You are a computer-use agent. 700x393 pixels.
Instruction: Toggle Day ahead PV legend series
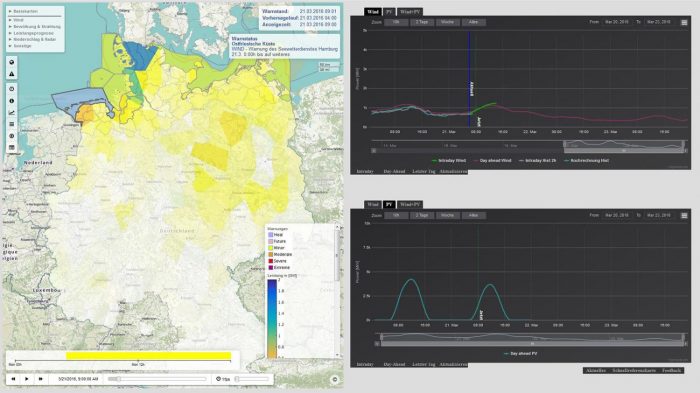(x=521, y=354)
